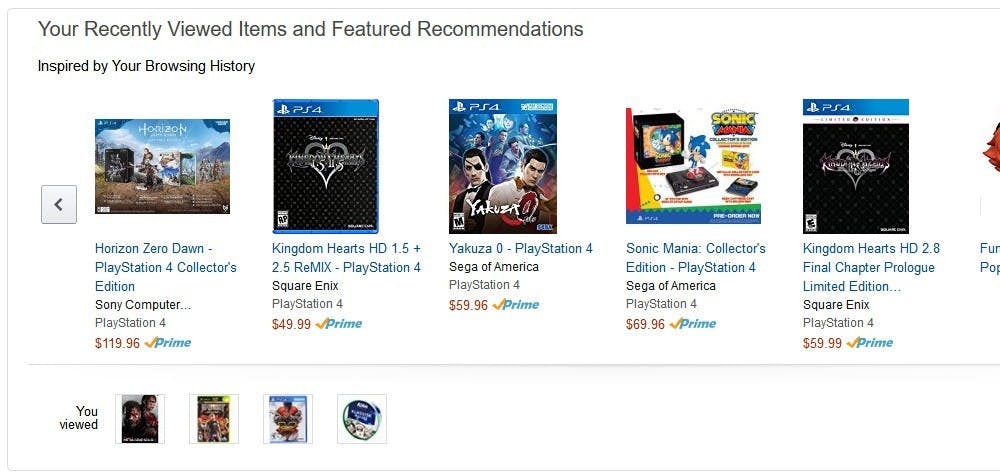The image size is (1000, 476).
Task: Select the Yakuza 0 game cover image
Action: click(502, 166)
